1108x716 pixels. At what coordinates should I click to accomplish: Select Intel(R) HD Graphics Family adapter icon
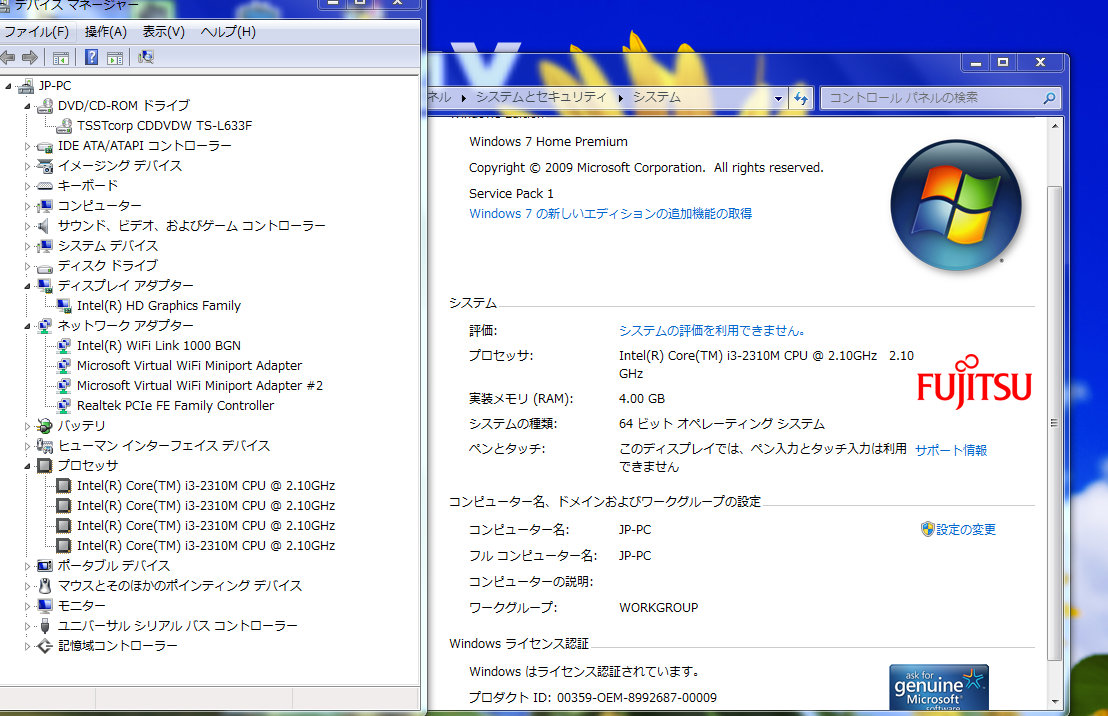64,306
